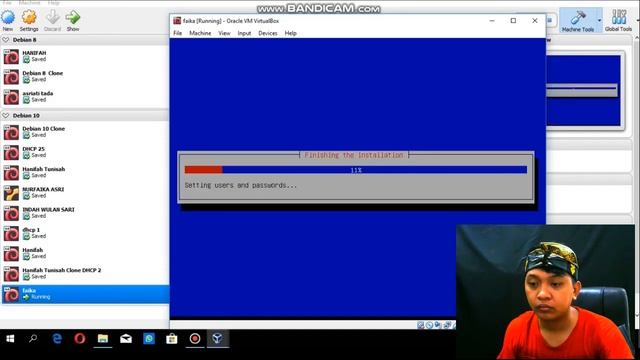
Task: Close the faika VM window
Action: coord(535,21)
